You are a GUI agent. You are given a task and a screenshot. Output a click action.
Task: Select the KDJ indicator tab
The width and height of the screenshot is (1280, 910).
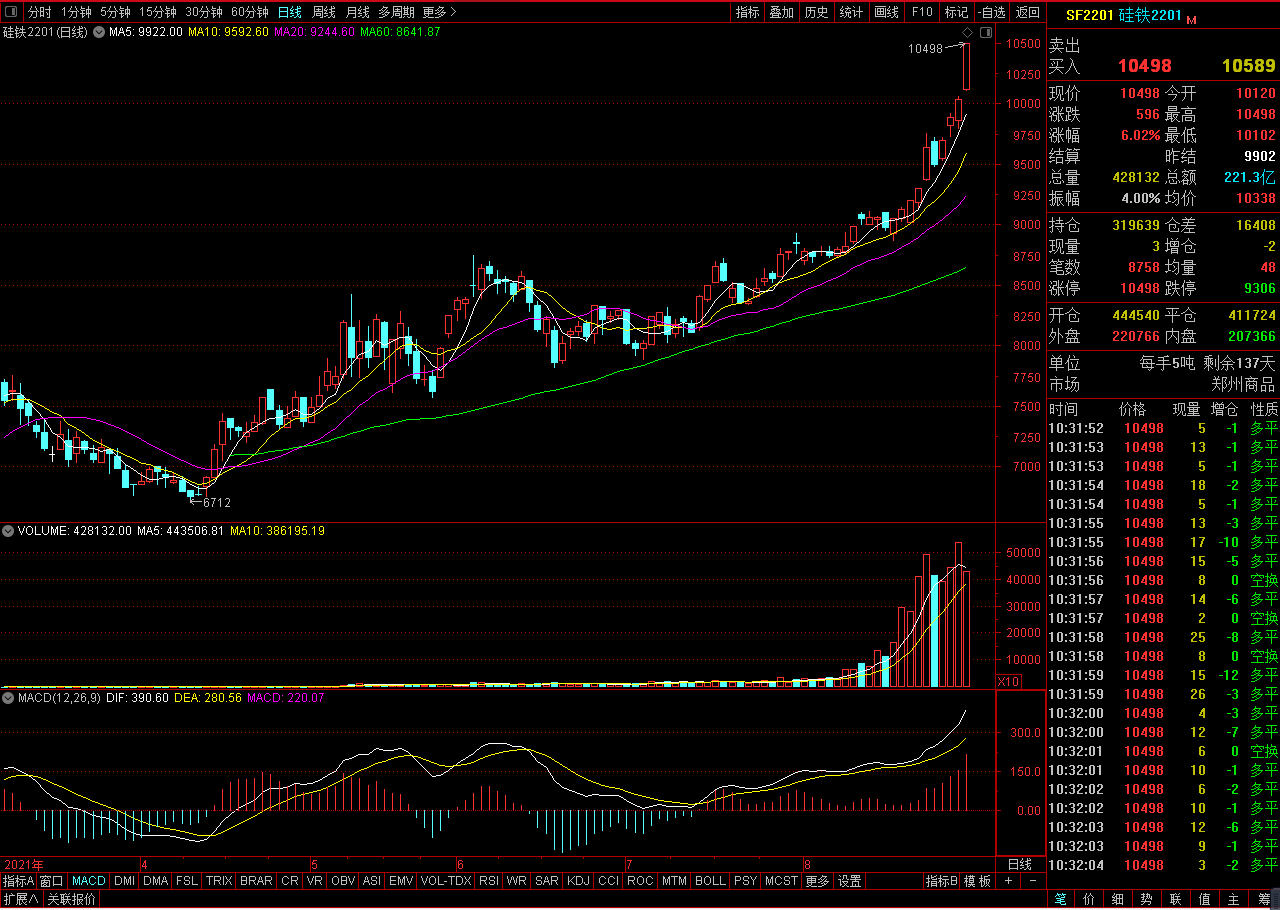578,881
